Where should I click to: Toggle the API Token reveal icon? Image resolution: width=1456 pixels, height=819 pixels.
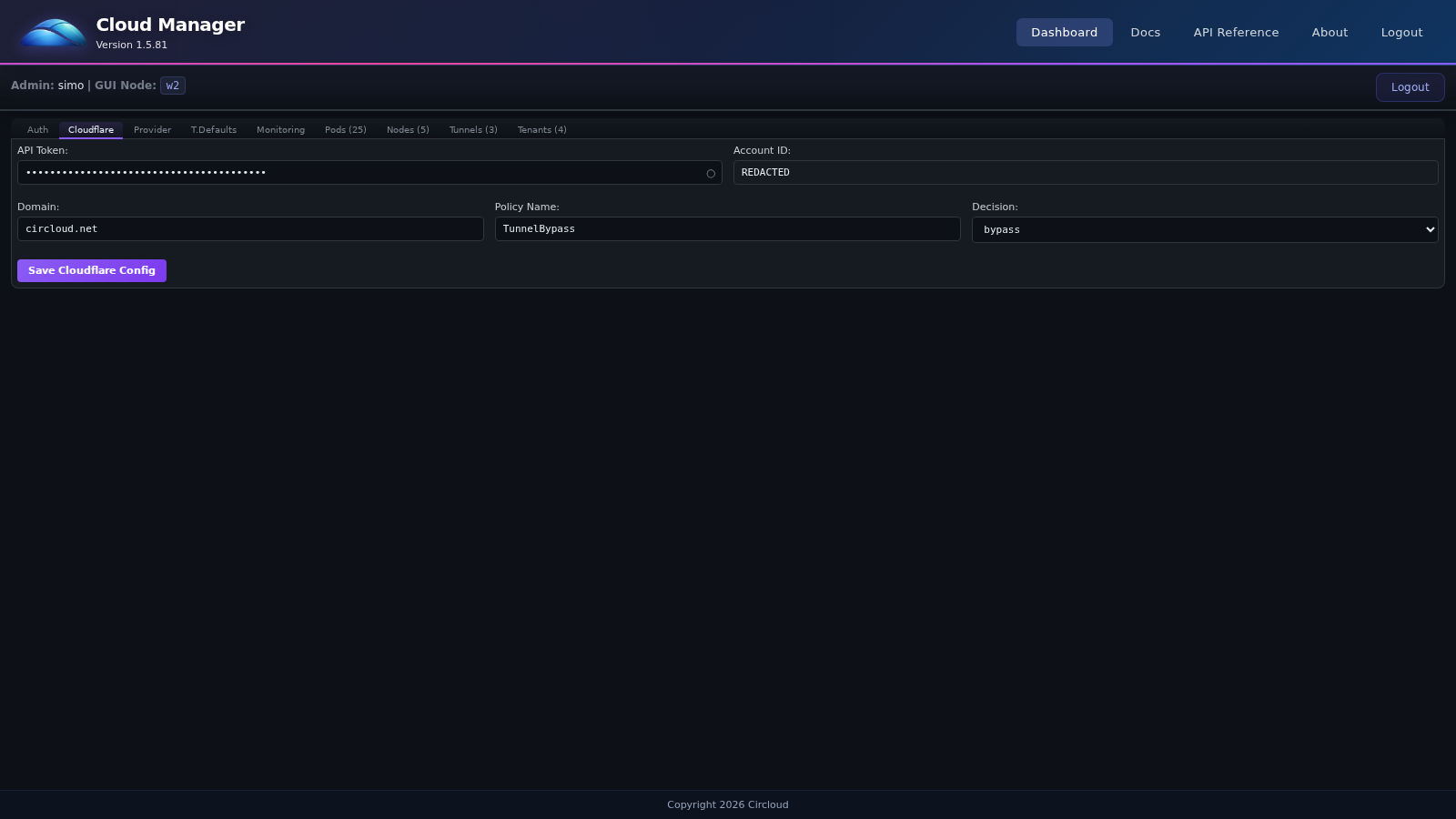[x=710, y=173]
